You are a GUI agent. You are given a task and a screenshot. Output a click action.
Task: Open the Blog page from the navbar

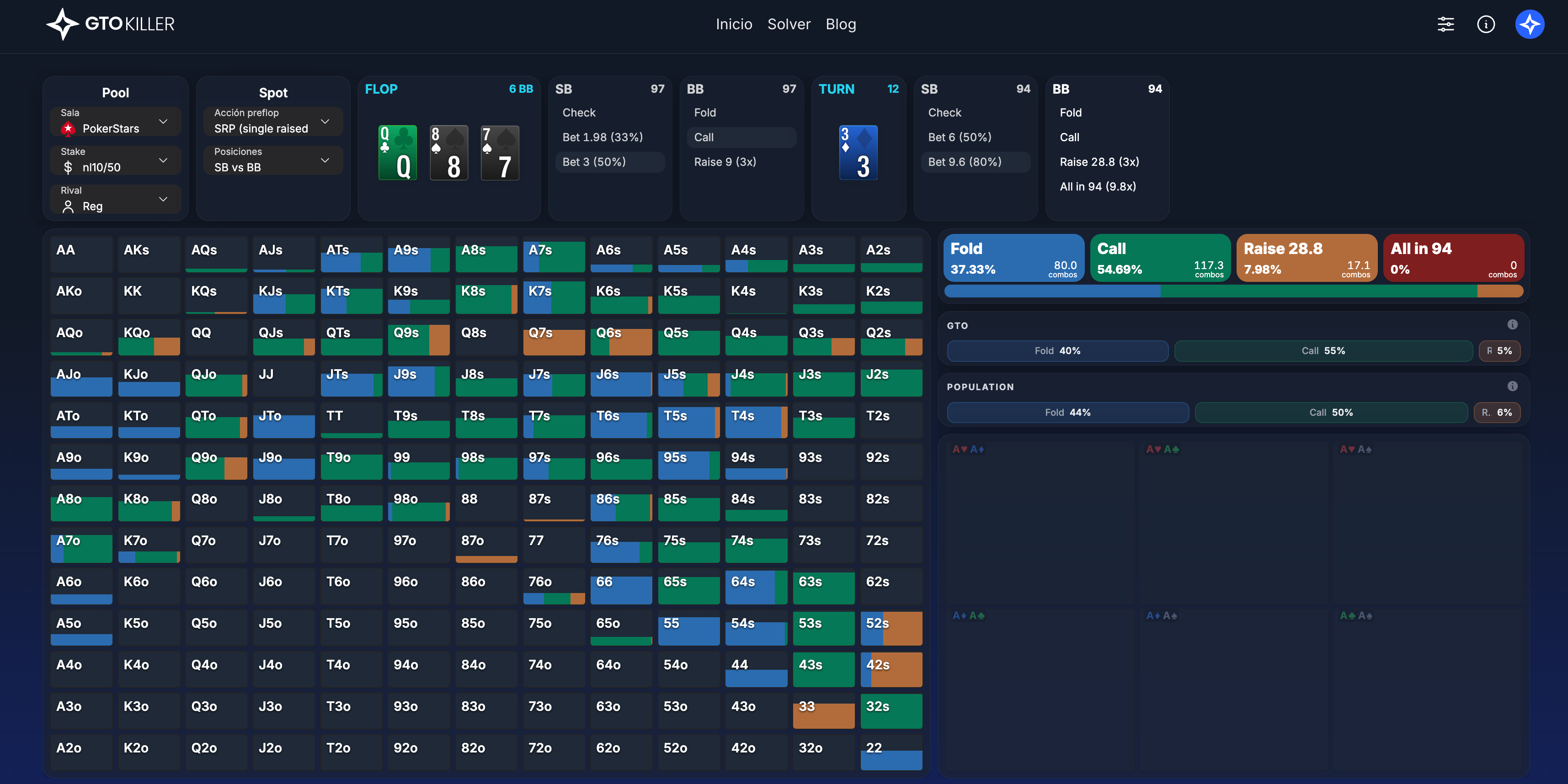tap(841, 24)
